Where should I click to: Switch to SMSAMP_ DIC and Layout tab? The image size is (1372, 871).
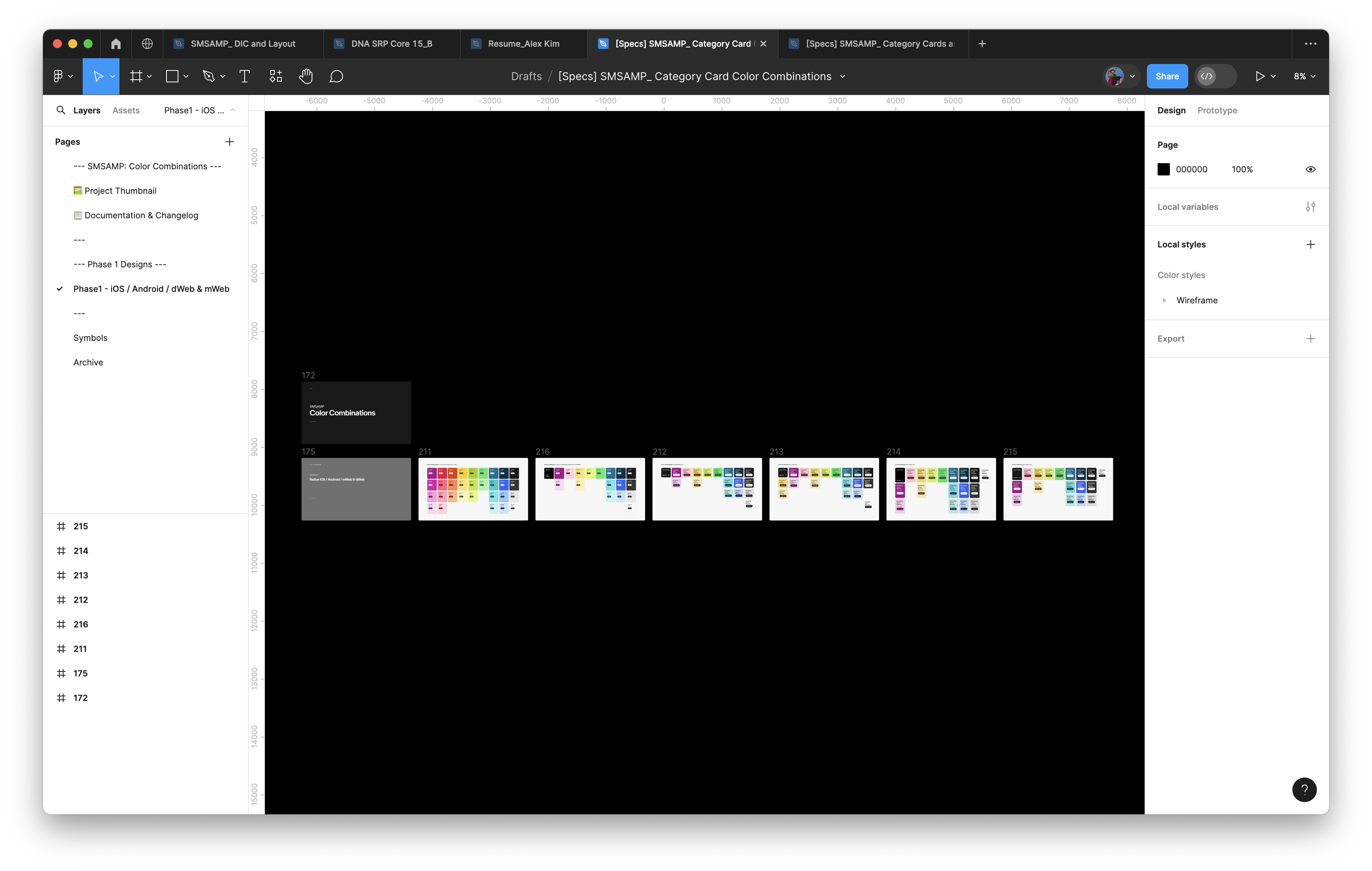[x=243, y=43]
